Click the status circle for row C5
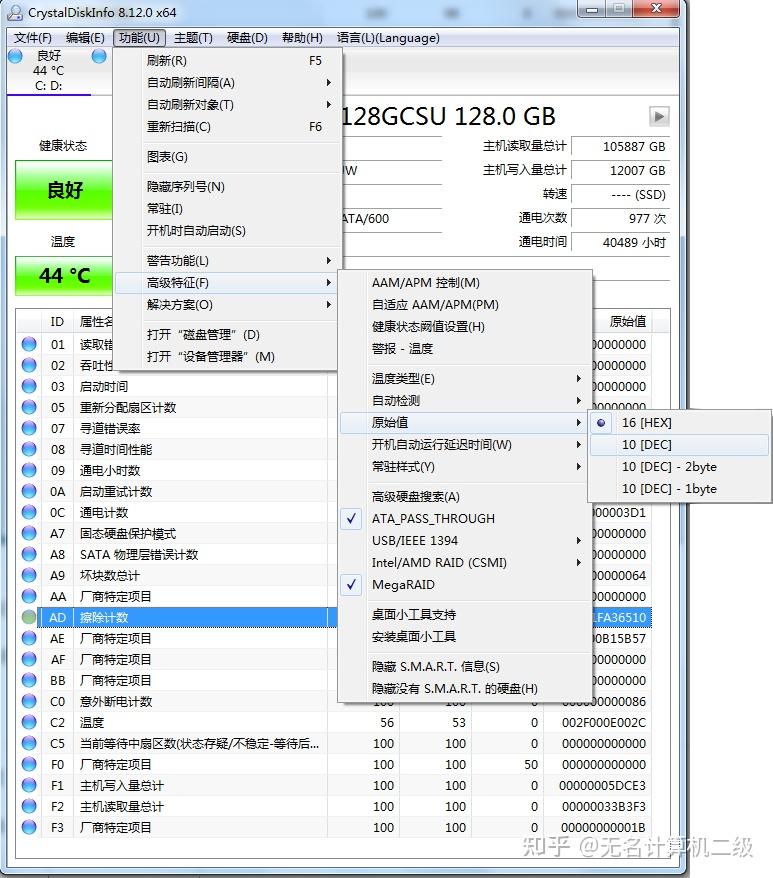 (29, 743)
